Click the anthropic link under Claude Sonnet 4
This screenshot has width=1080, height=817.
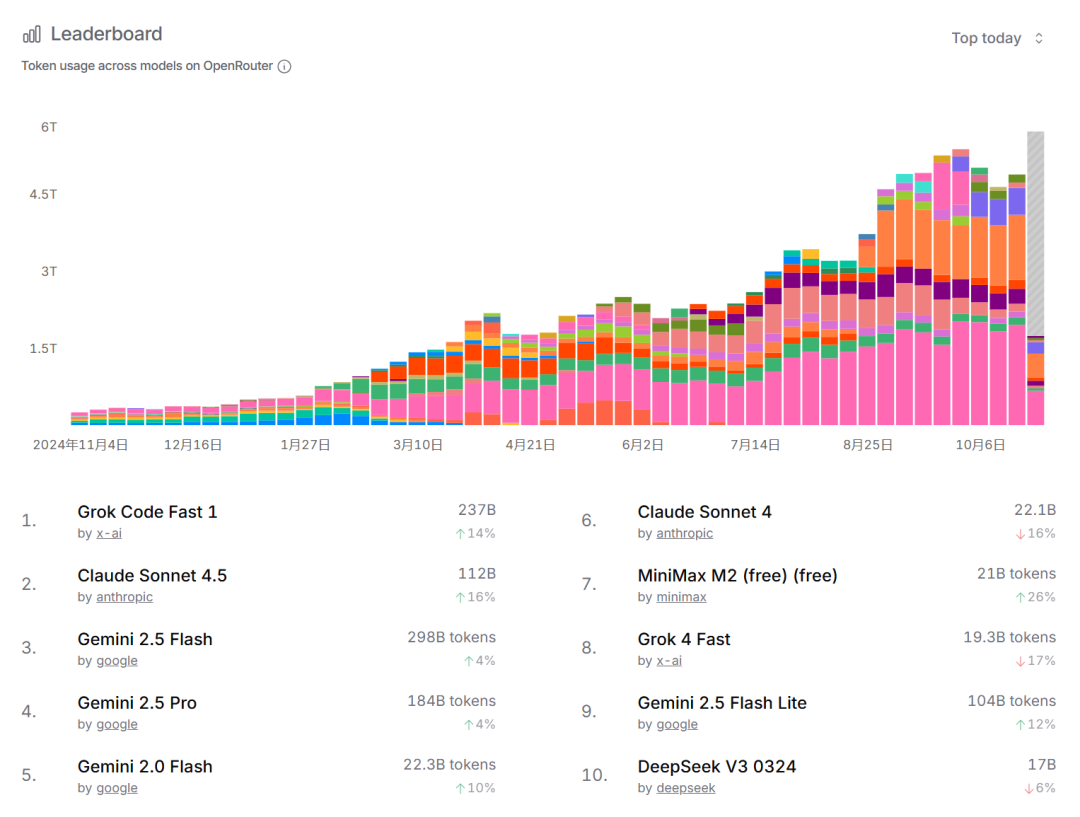tap(684, 534)
